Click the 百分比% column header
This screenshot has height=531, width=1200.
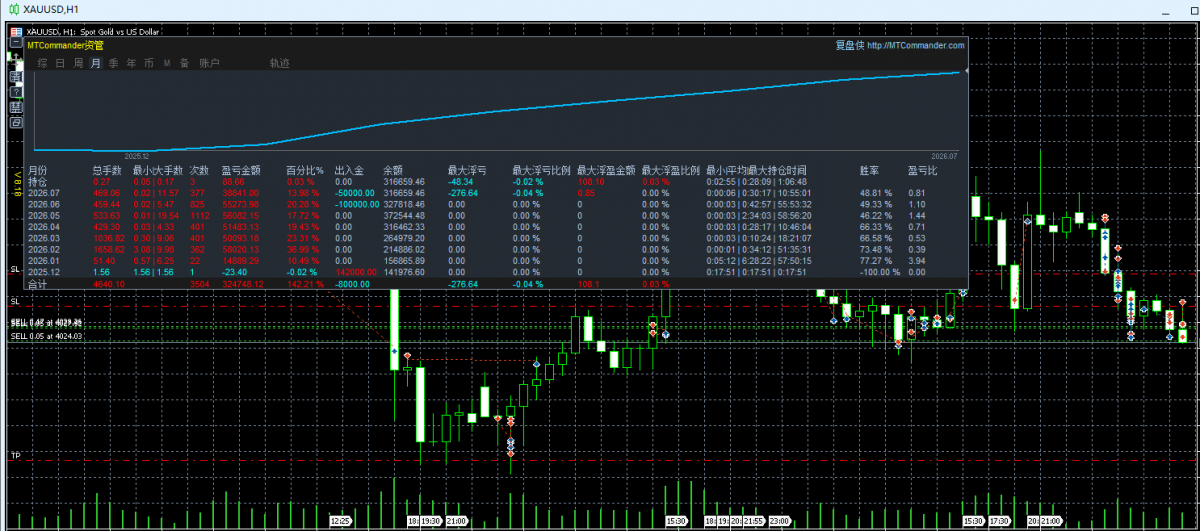click(x=305, y=171)
